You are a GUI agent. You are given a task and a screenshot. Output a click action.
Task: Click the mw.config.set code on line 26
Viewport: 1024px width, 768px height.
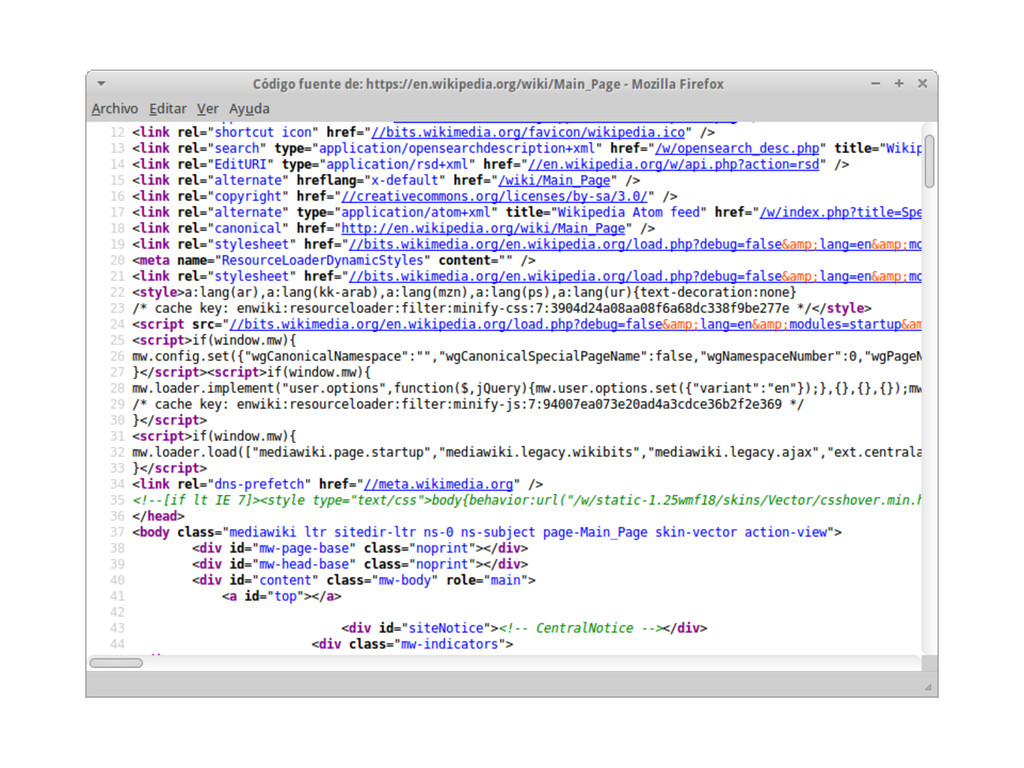point(526,357)
